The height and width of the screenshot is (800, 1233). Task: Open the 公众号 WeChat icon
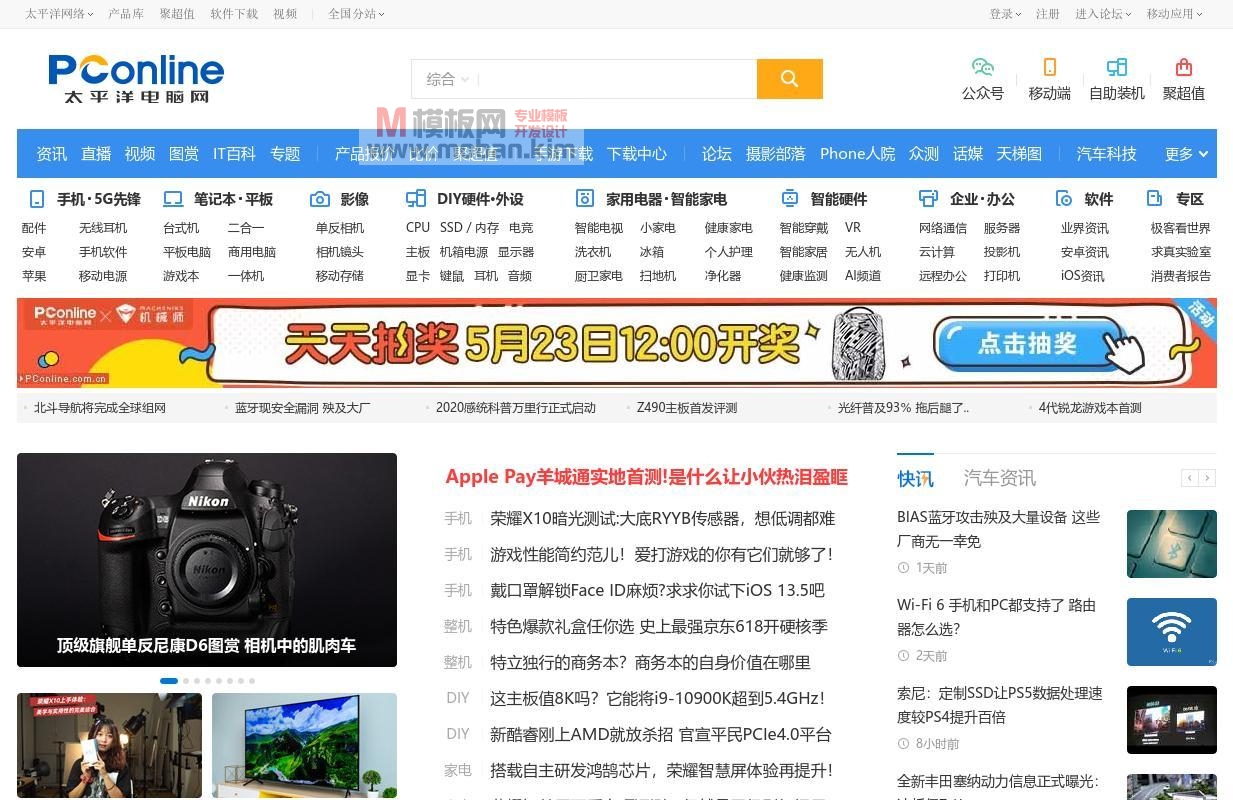click(x=983, y=67)
